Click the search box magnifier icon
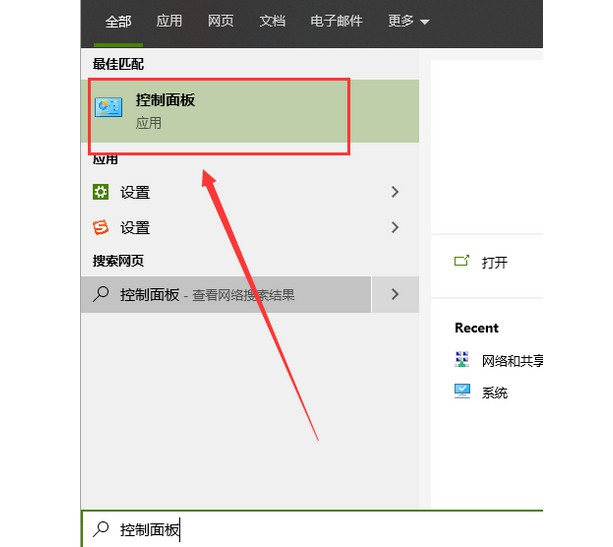 [101, 529]
